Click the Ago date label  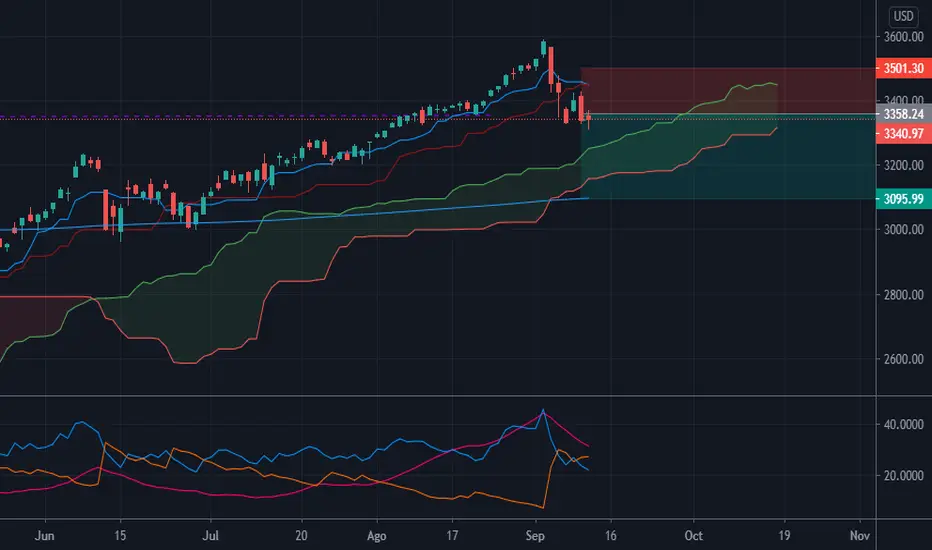click(376, 536)
